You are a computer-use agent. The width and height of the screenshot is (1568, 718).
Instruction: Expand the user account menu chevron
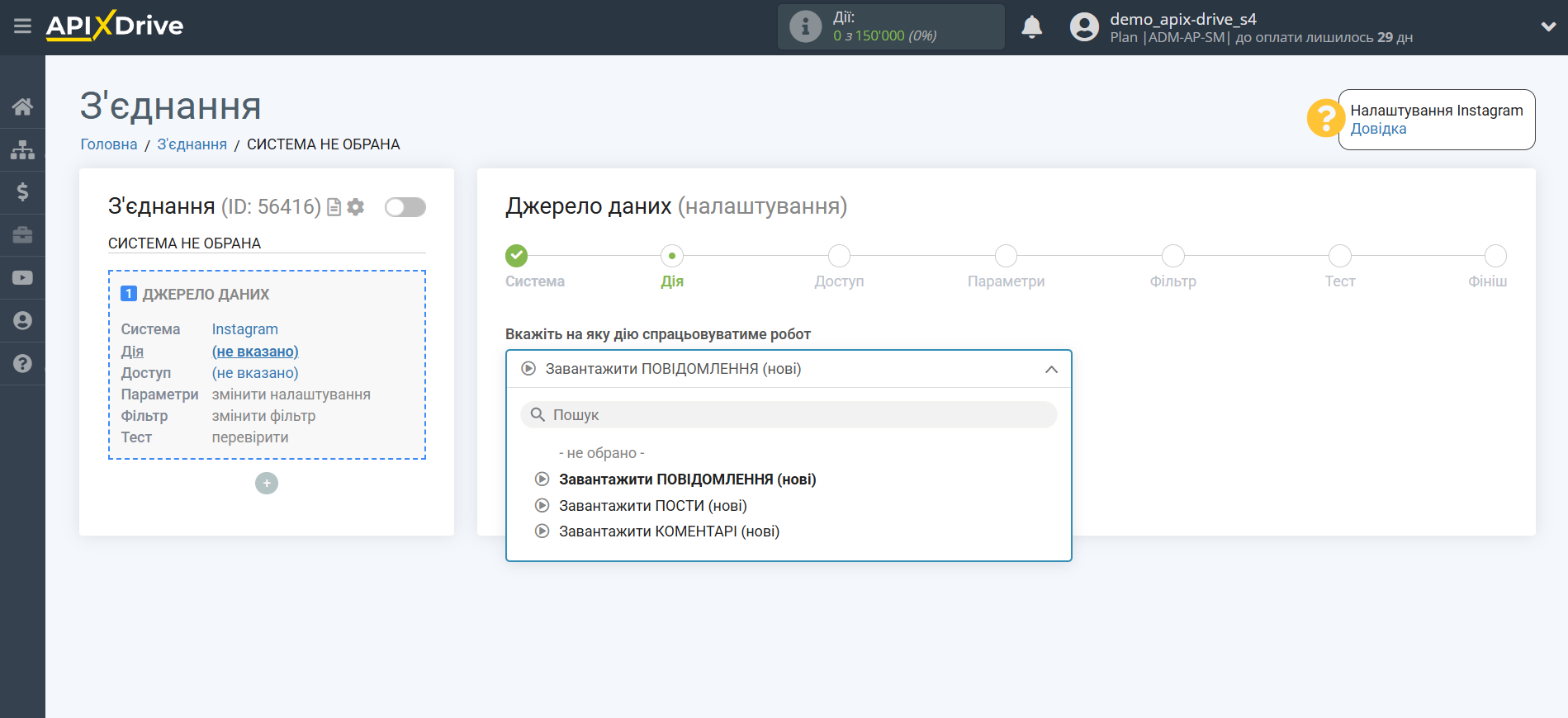point(1548,26)
